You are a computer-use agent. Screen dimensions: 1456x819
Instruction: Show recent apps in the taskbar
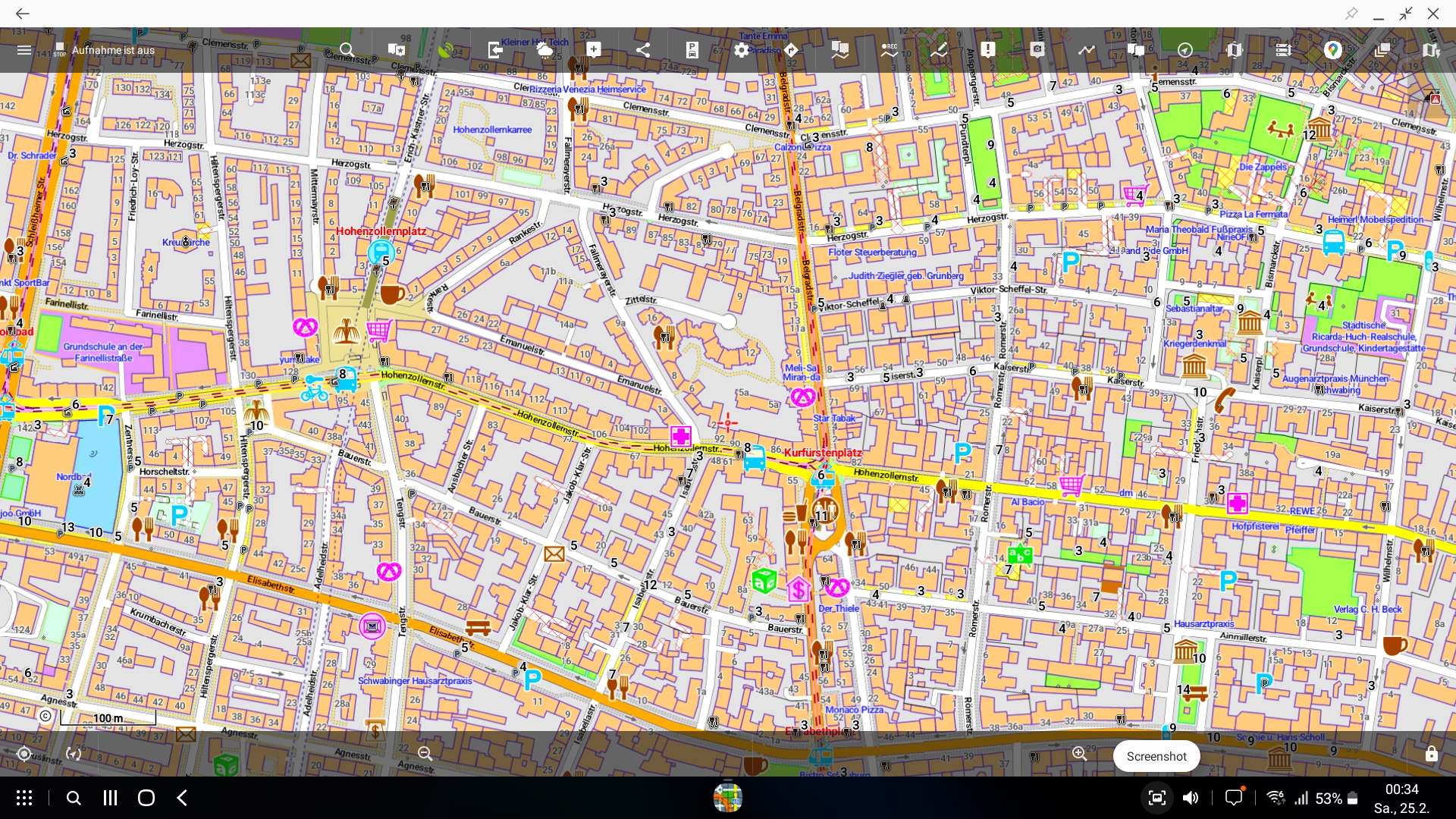pyautogui.click(x=110, y=798)
